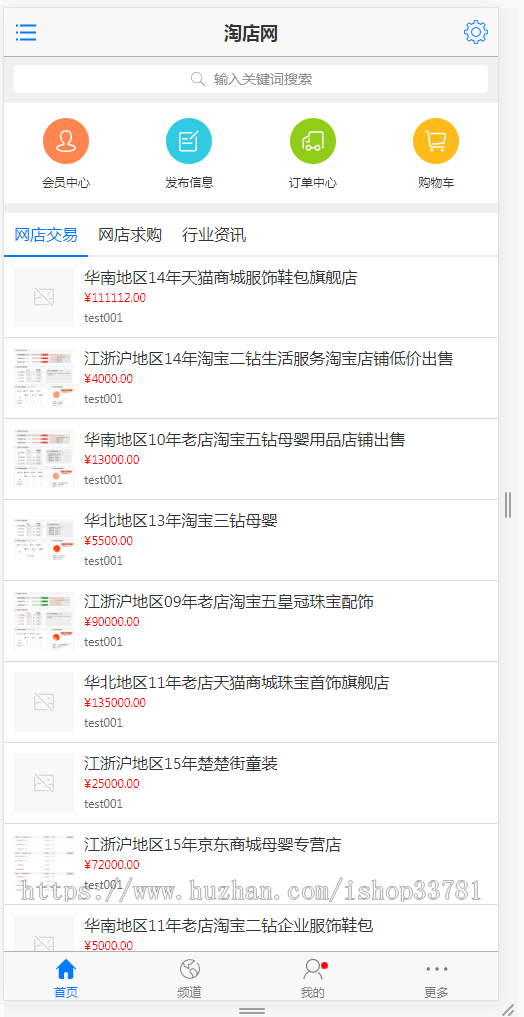Click price ¥90000.00
The image size is (524, 1017).
click(112, 622)
